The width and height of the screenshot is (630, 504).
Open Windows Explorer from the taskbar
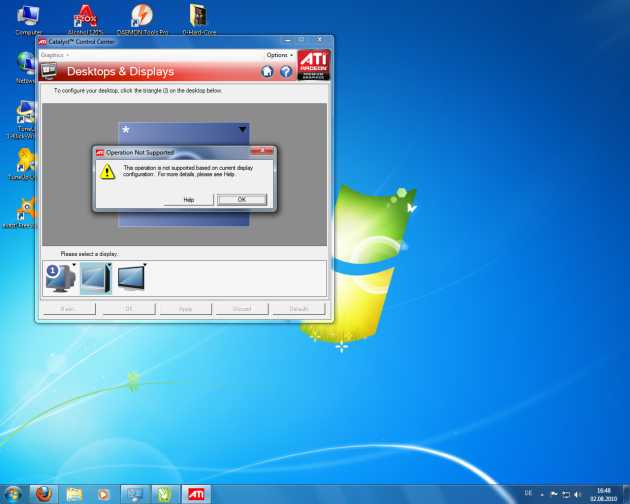point(74,494)
